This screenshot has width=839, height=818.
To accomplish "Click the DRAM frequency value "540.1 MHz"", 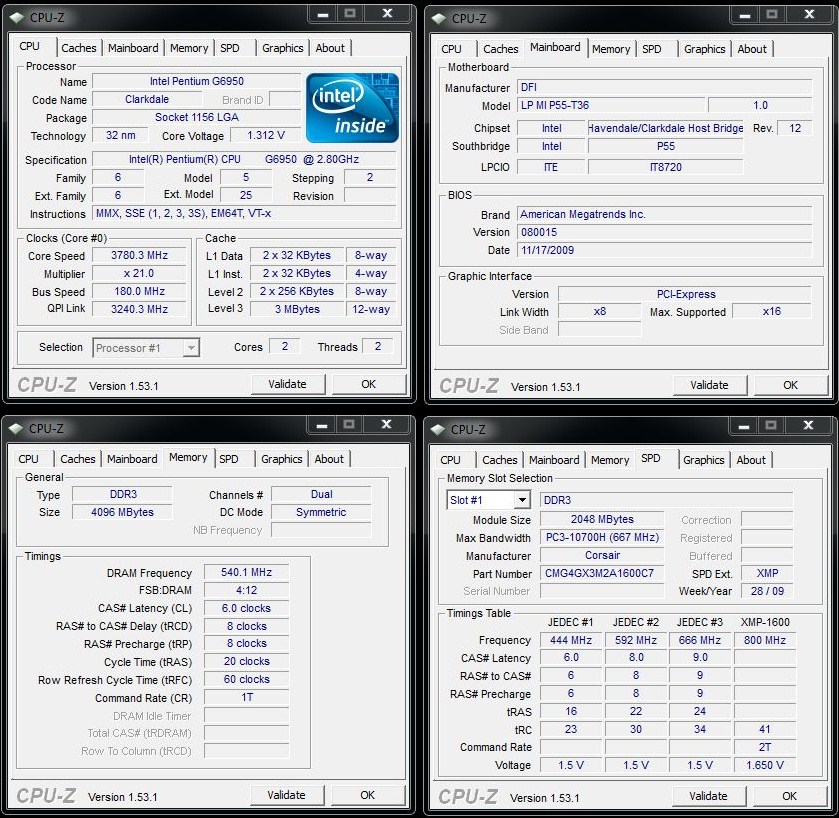I will tap(247, 572).
